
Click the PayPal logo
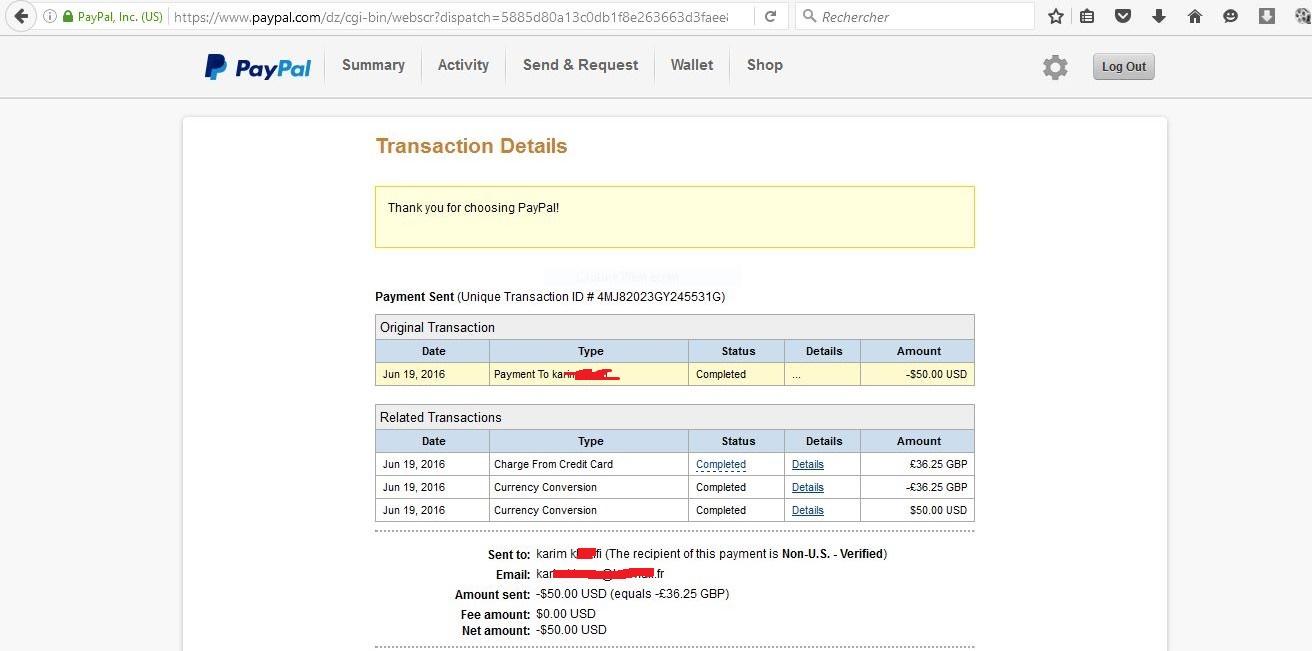point(258,67)
